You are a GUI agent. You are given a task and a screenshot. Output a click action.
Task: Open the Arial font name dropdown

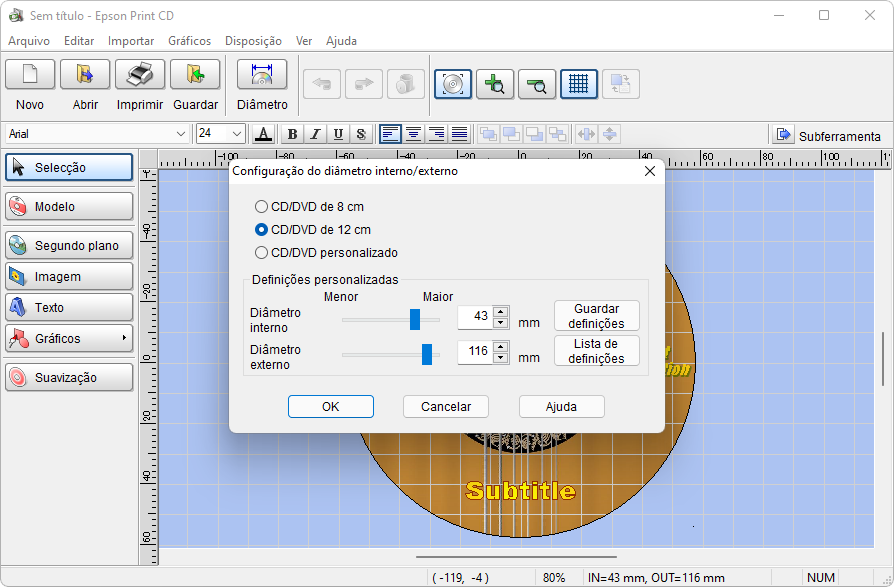click(x=181, y=134)
